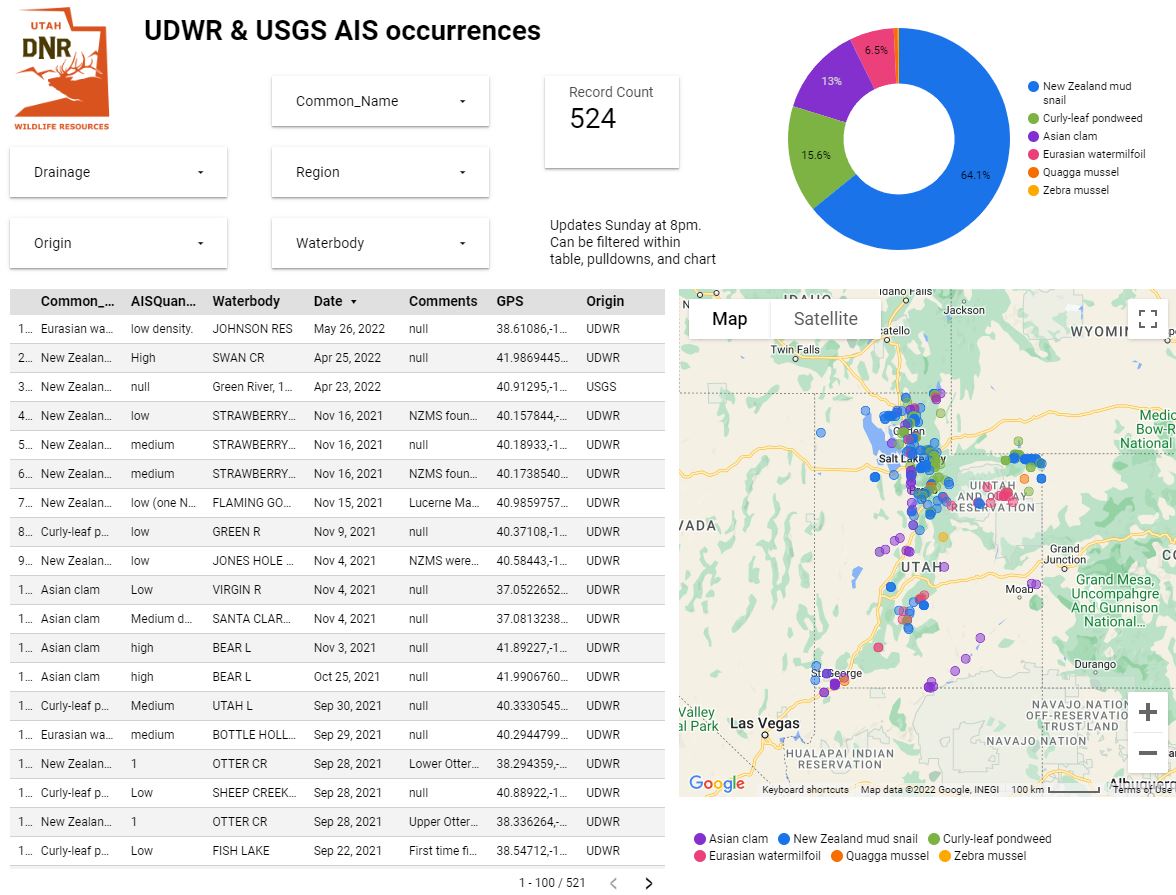Zoom in on the map
This screenshot has height=895, width=1176.
click(1147, 712)
